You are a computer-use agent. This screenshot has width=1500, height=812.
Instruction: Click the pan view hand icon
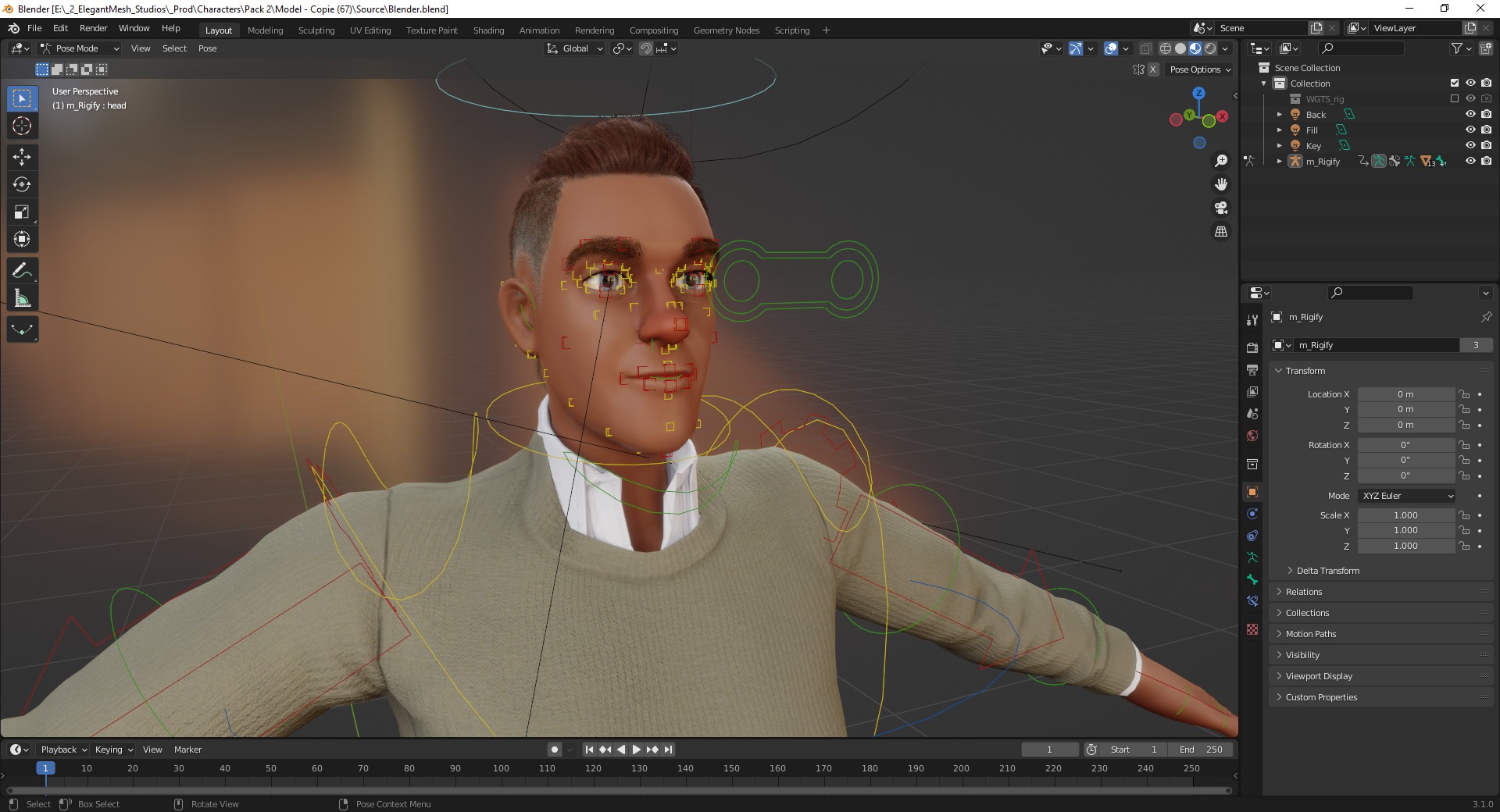1220,184
